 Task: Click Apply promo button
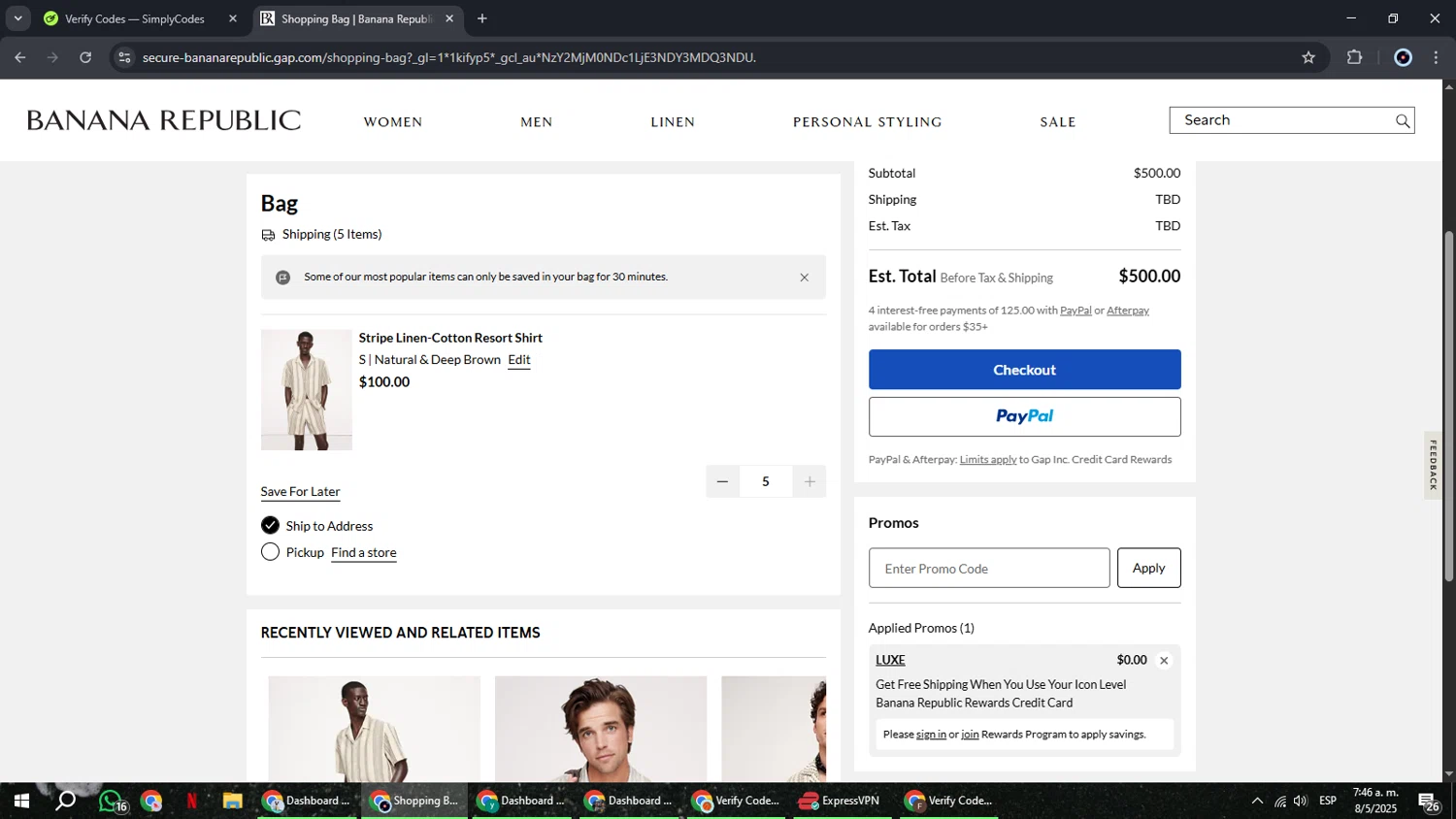pyautogui.click(x=1148, y=568)
